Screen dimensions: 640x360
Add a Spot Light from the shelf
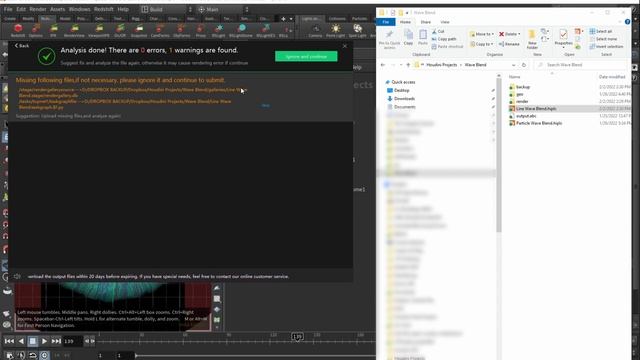click(358, 31)
